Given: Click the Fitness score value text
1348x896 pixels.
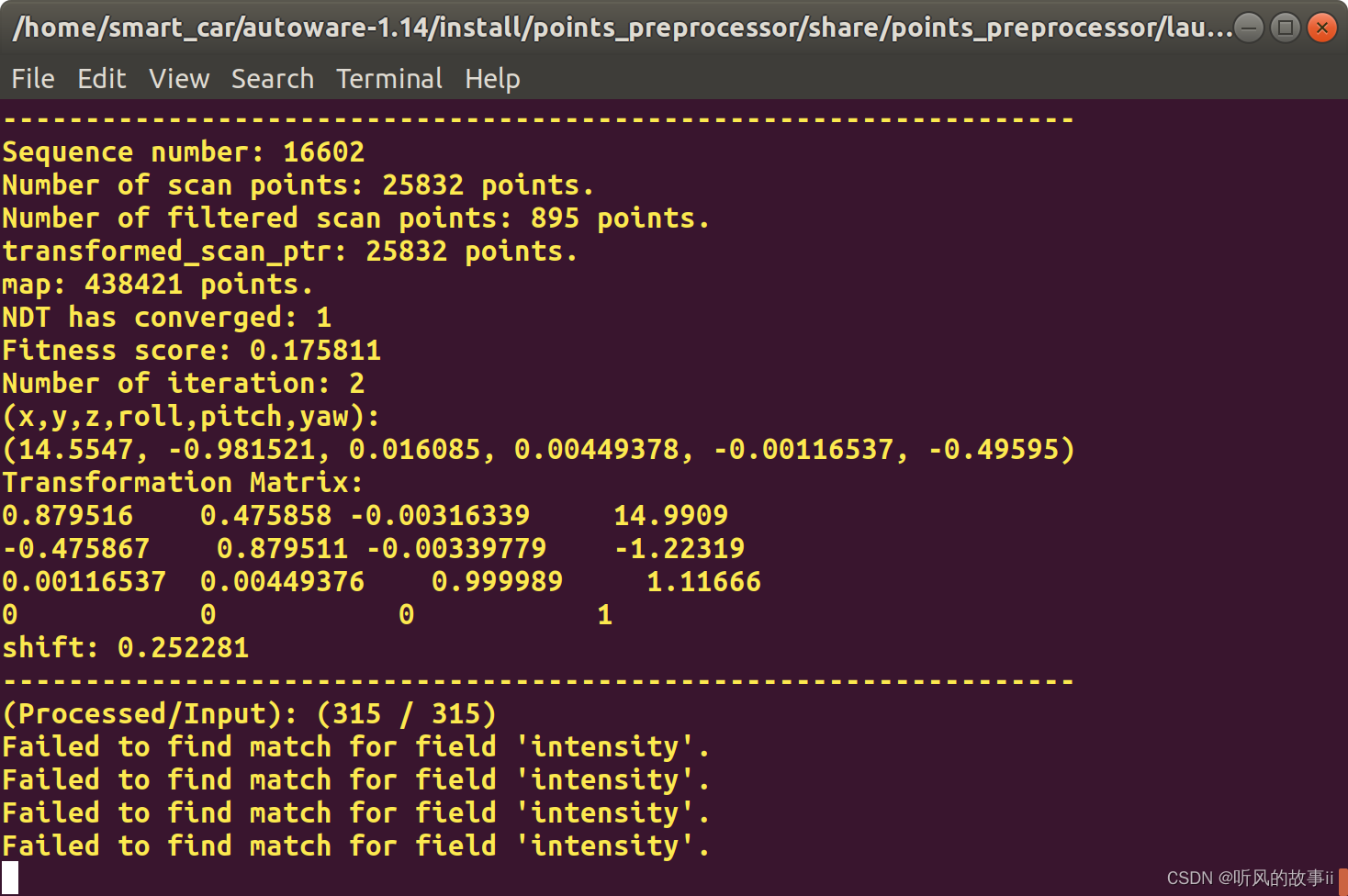Looking at the screenshot, I should 316,350.
